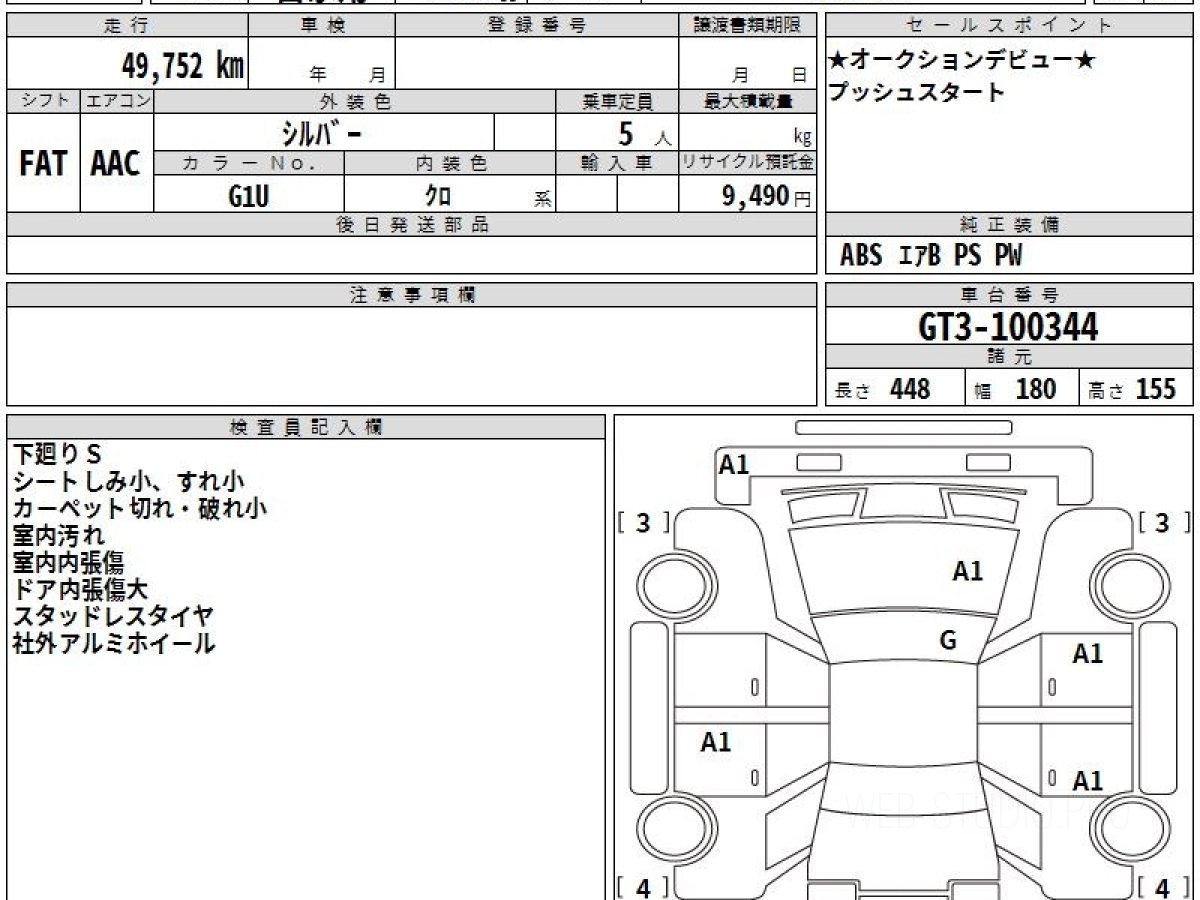Click the width value 幅 180

pyautogui.click(x=1015, y=389)
